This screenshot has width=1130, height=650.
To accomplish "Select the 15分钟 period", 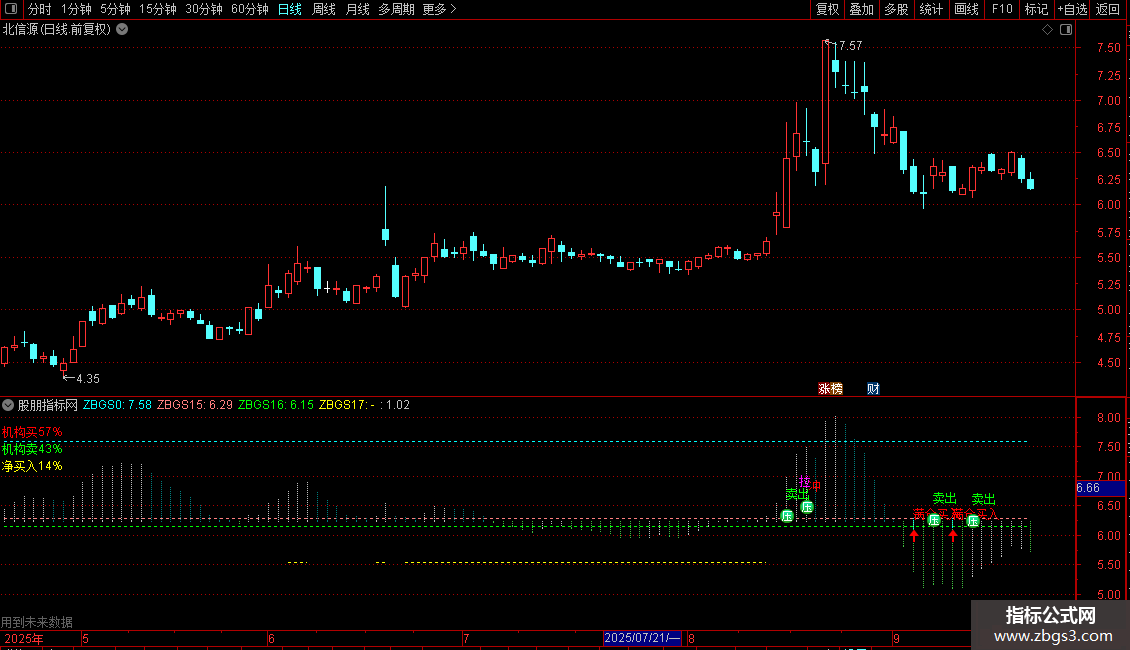I will (x=158, y=9).
